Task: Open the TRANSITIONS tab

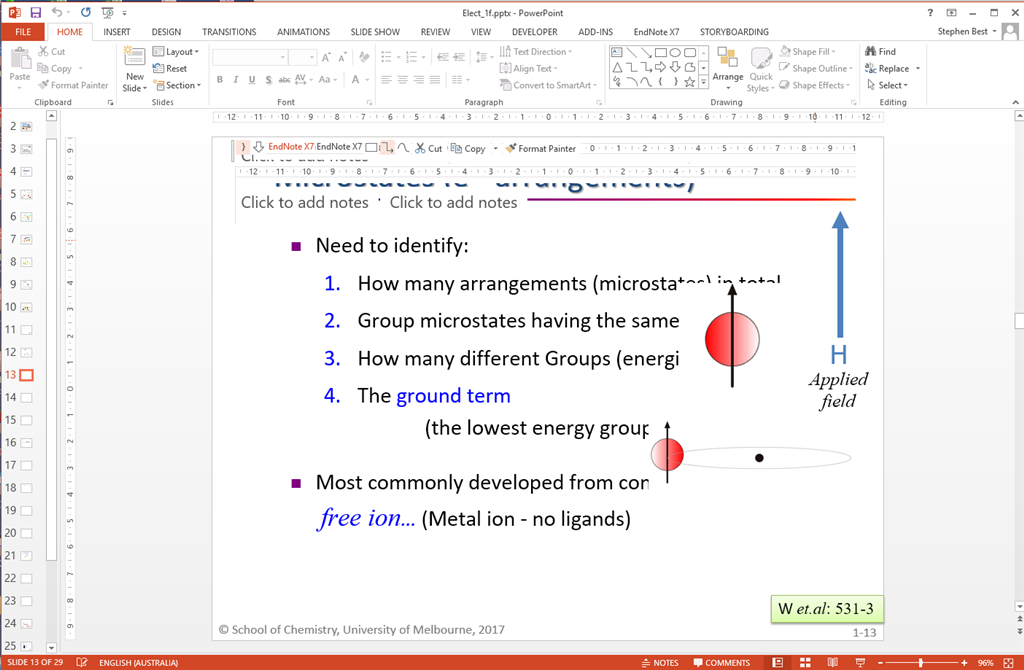Action: coord(229,31)
